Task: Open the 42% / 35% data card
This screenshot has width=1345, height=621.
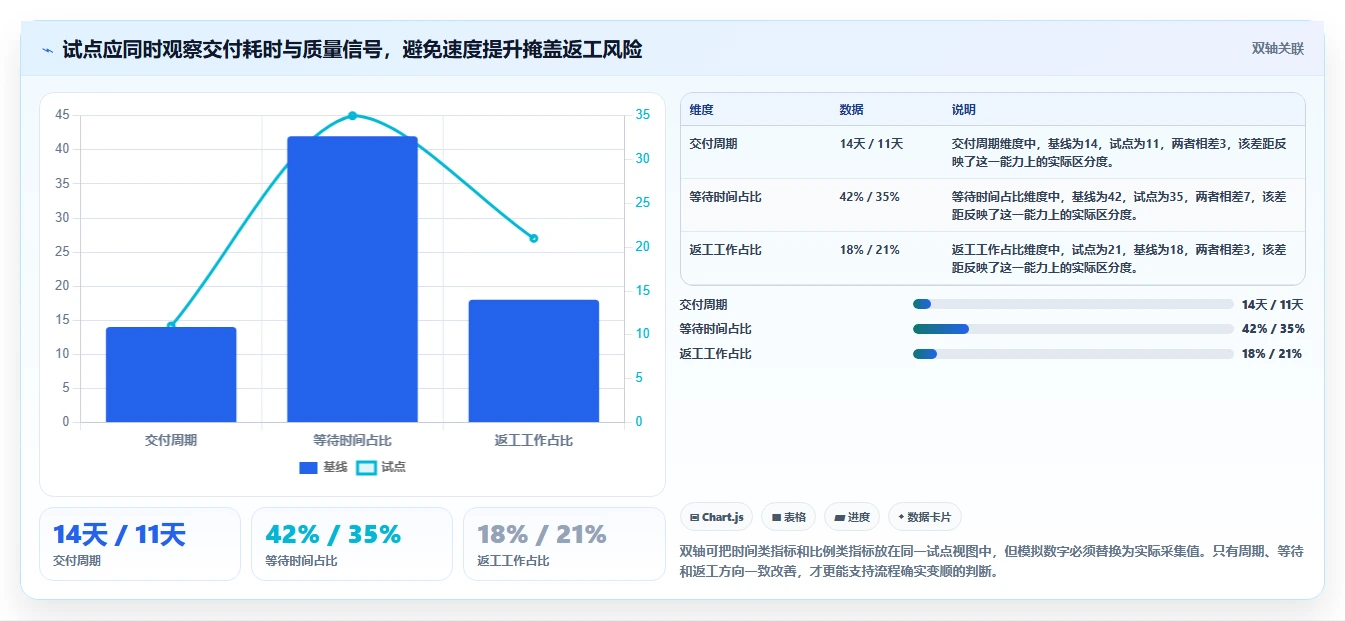Action: 352,544
